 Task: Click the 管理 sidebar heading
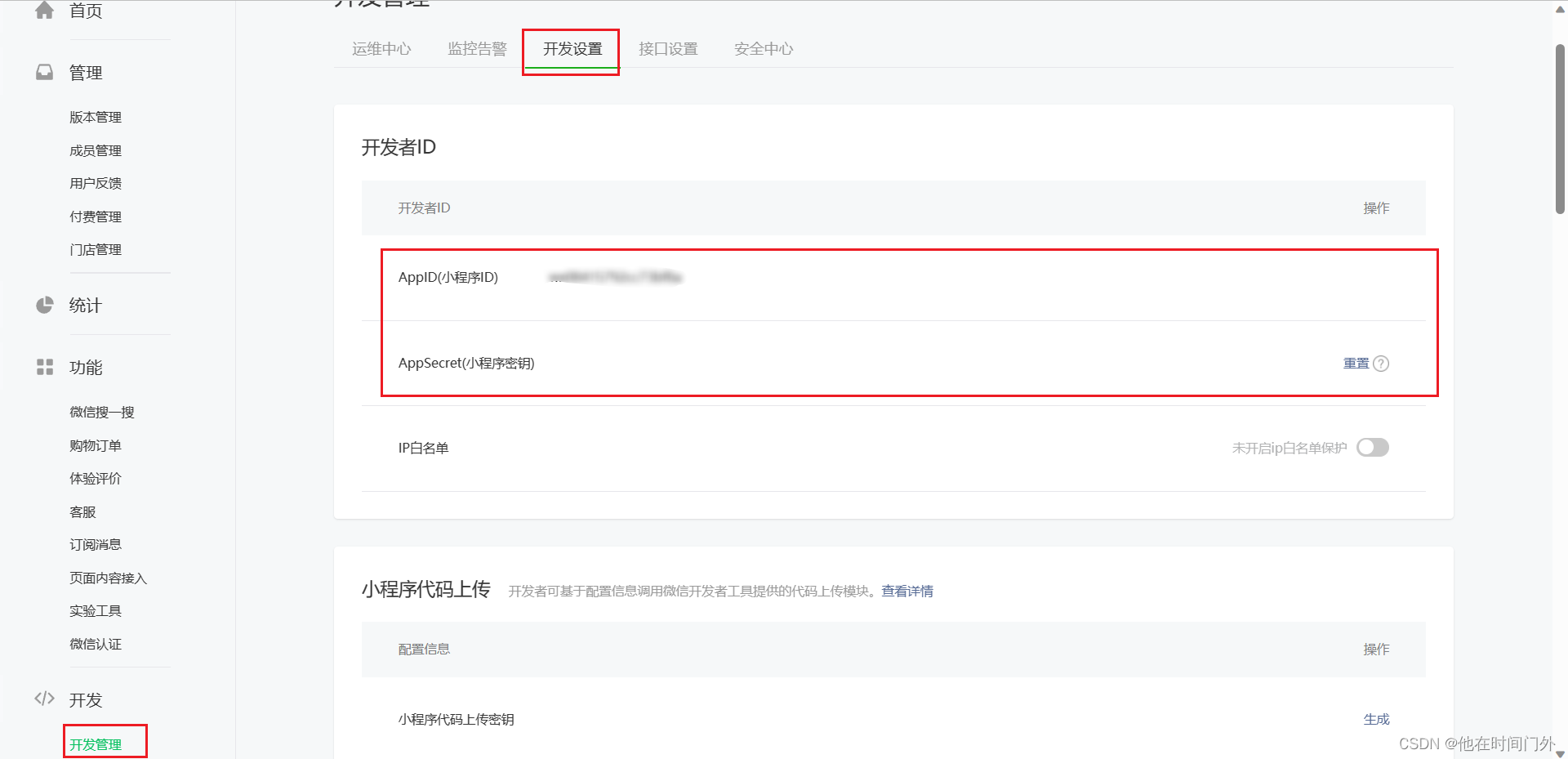click(86, 73)
